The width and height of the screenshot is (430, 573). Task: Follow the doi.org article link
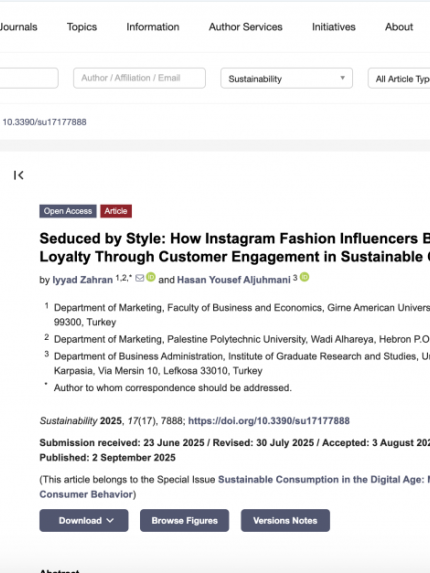click(x=269, y=421)
